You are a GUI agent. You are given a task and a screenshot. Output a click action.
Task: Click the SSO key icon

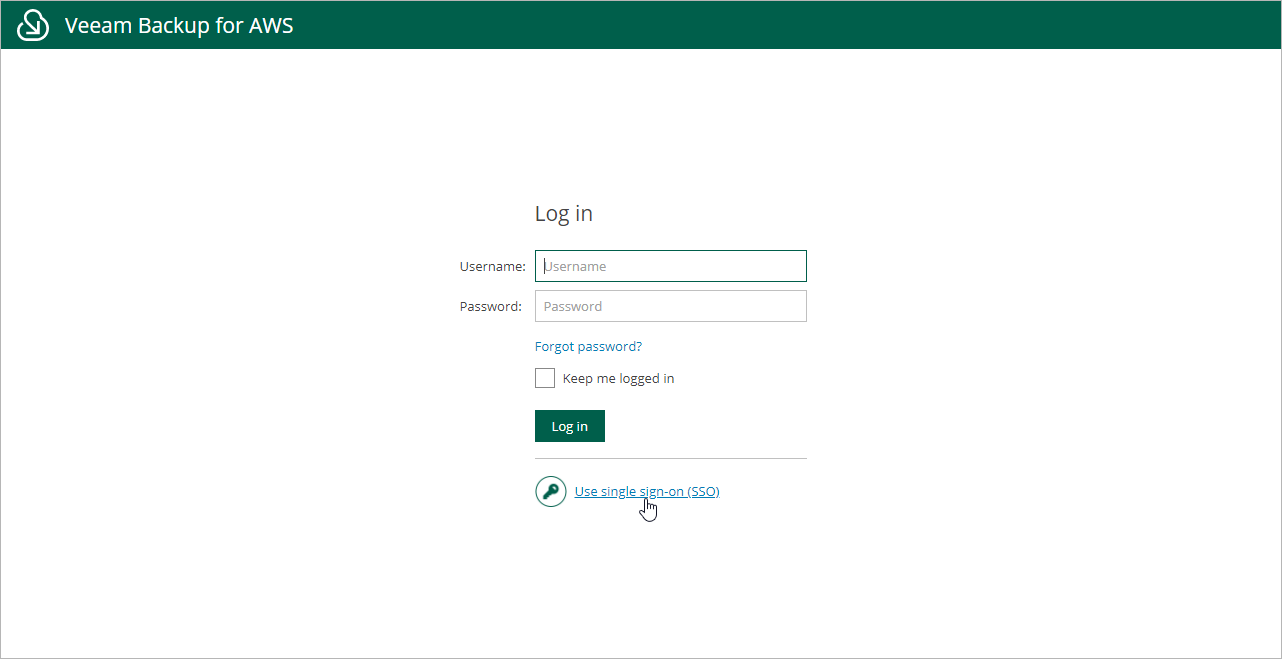pos(551,491)
